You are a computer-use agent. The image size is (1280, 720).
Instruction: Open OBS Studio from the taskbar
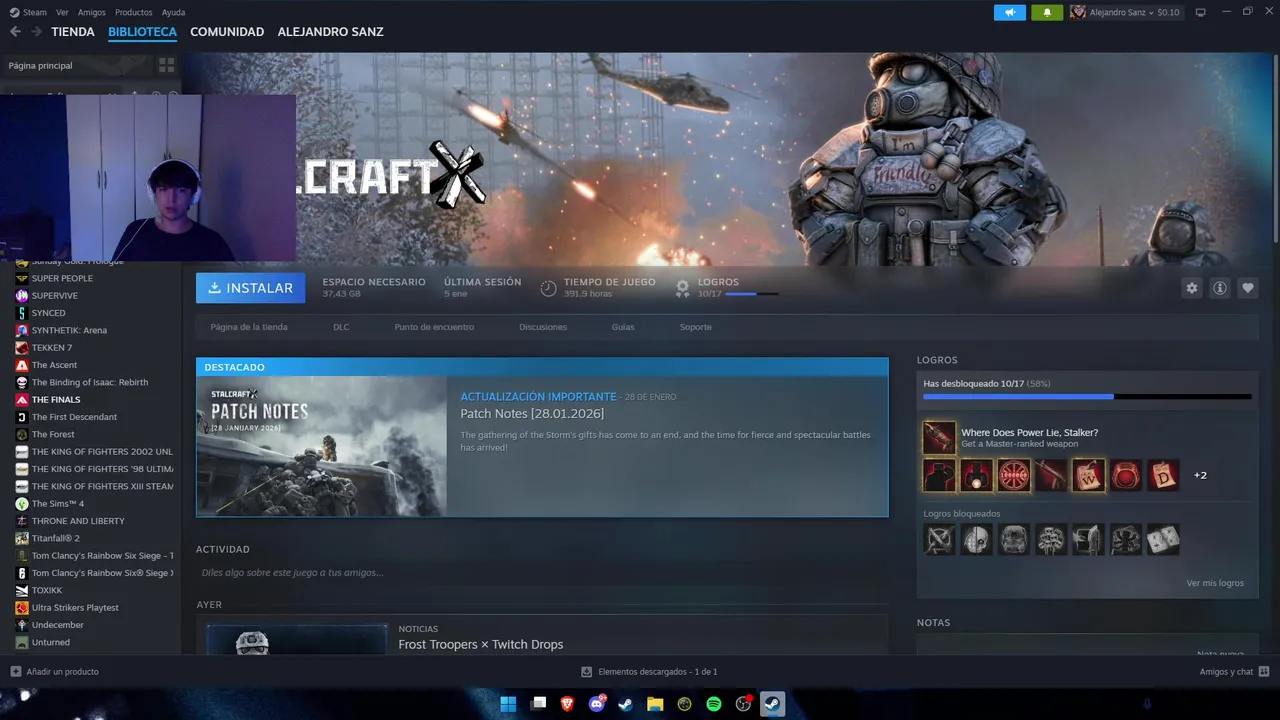[743, 704]
